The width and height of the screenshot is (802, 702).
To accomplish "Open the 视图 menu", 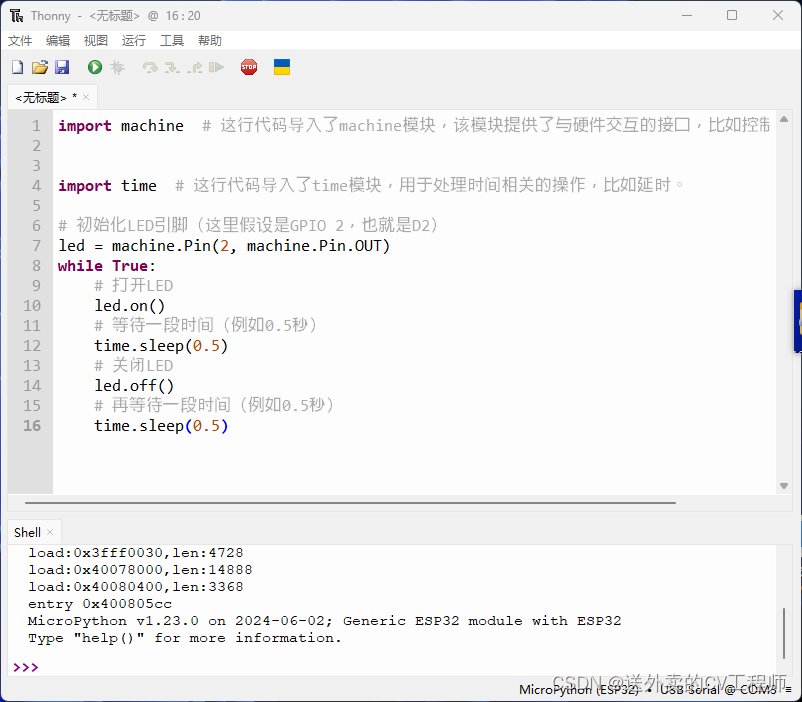I will [96, 40].
